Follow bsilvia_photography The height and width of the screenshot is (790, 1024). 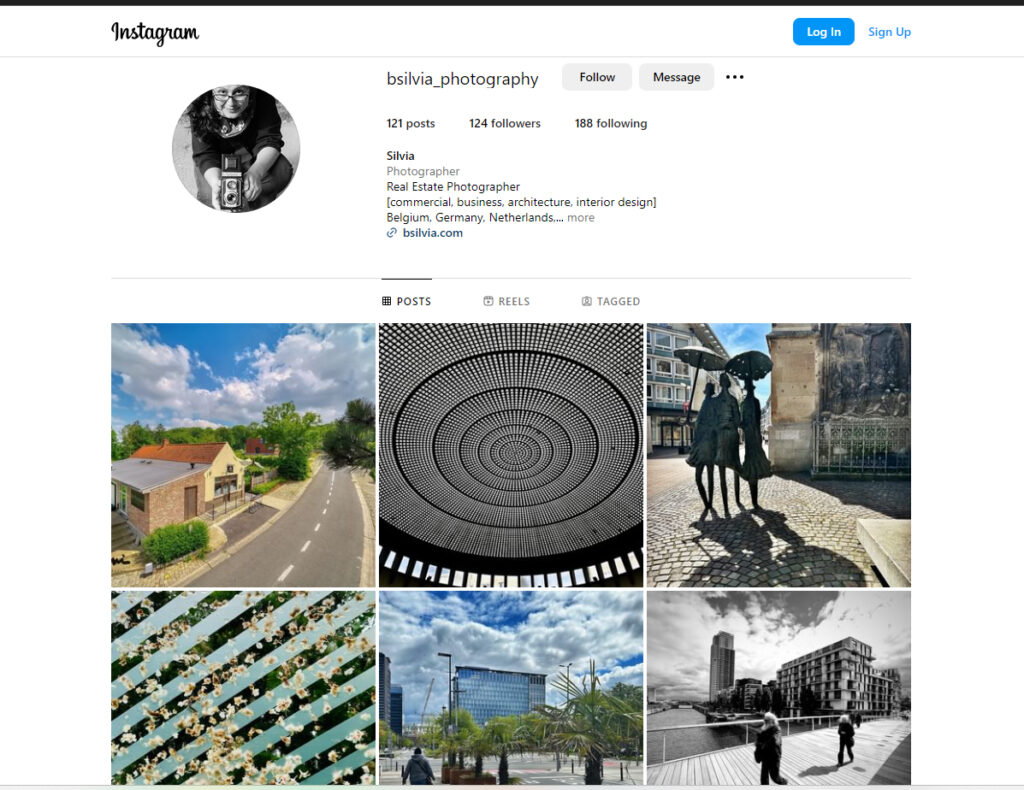click(597, 77)
